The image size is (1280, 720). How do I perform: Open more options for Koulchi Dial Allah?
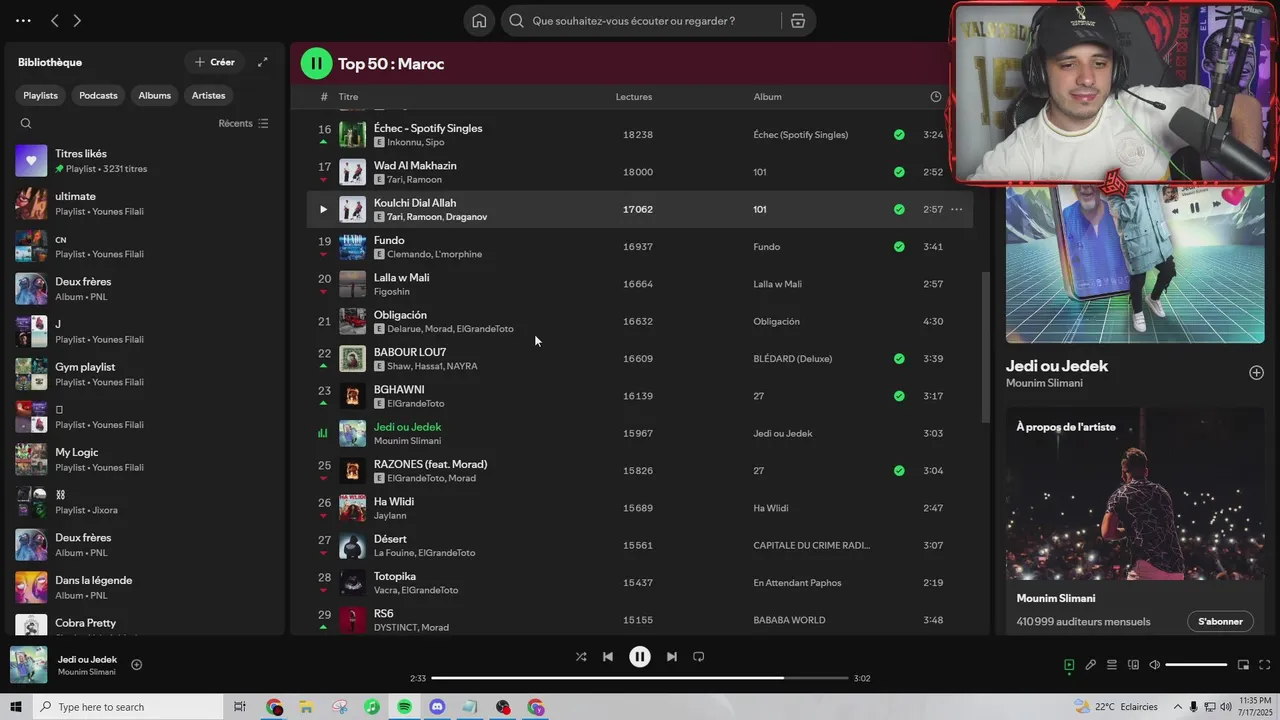click(x=957, y=209)
